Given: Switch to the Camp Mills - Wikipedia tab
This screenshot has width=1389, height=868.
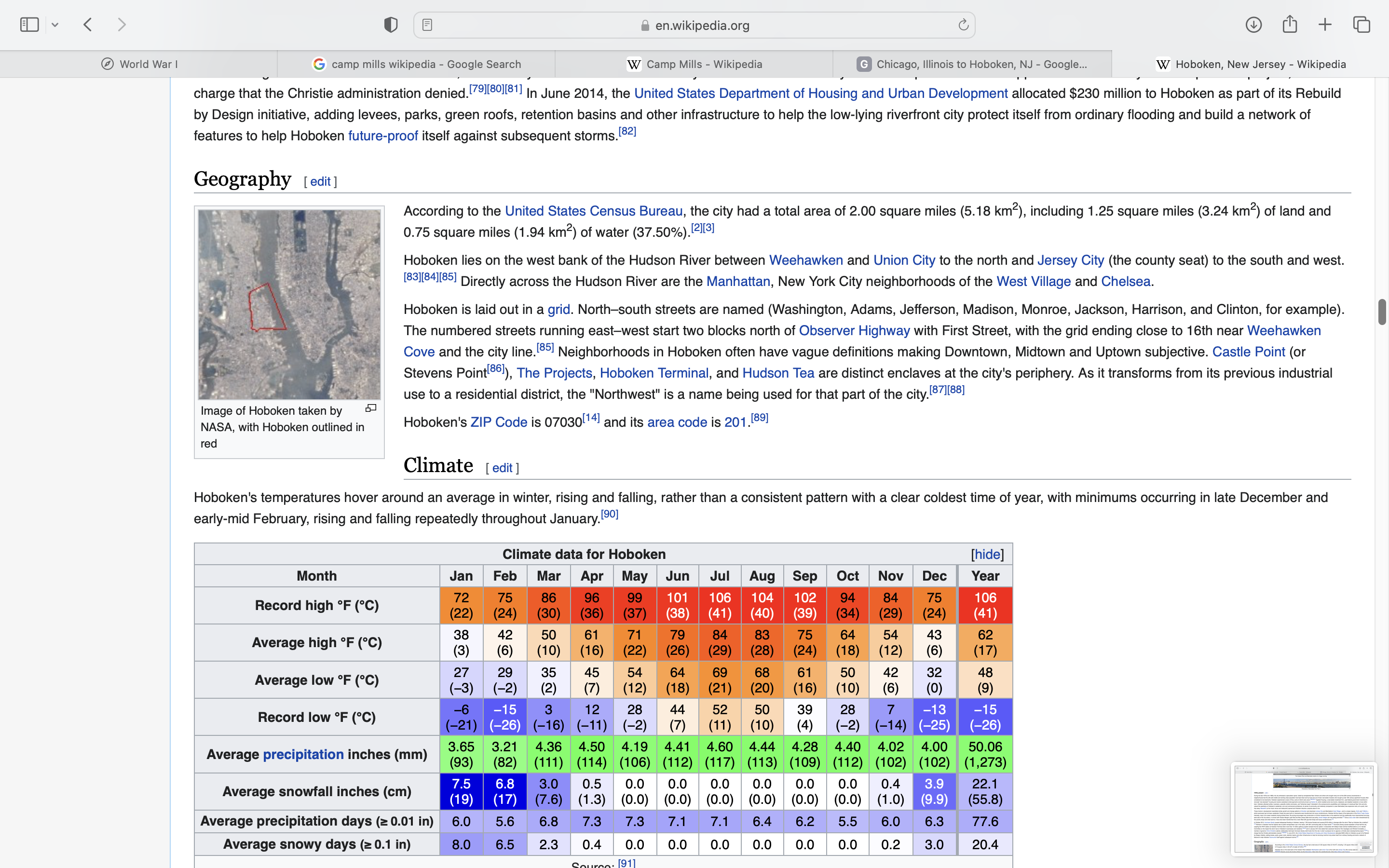Looking at the screenshot, I should 694,64.
